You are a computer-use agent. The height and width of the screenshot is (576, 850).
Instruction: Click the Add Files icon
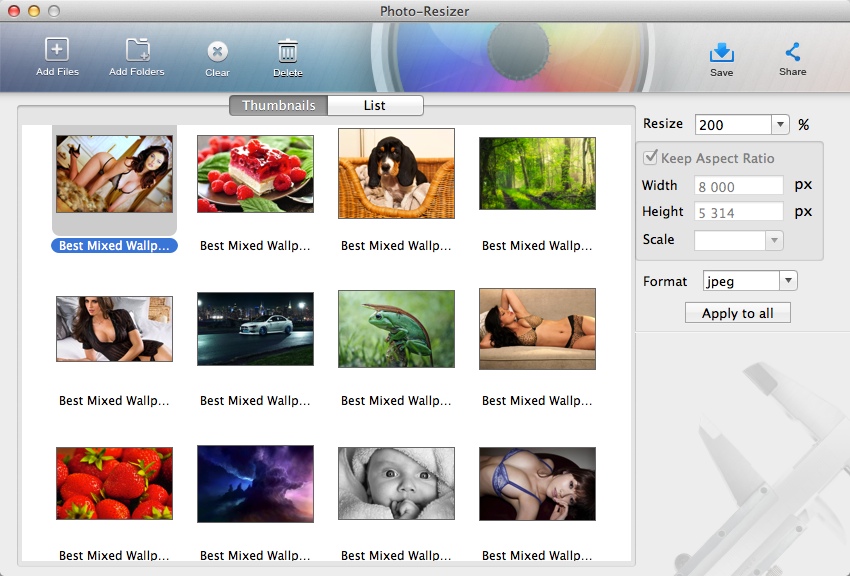[x=56, y=50]
